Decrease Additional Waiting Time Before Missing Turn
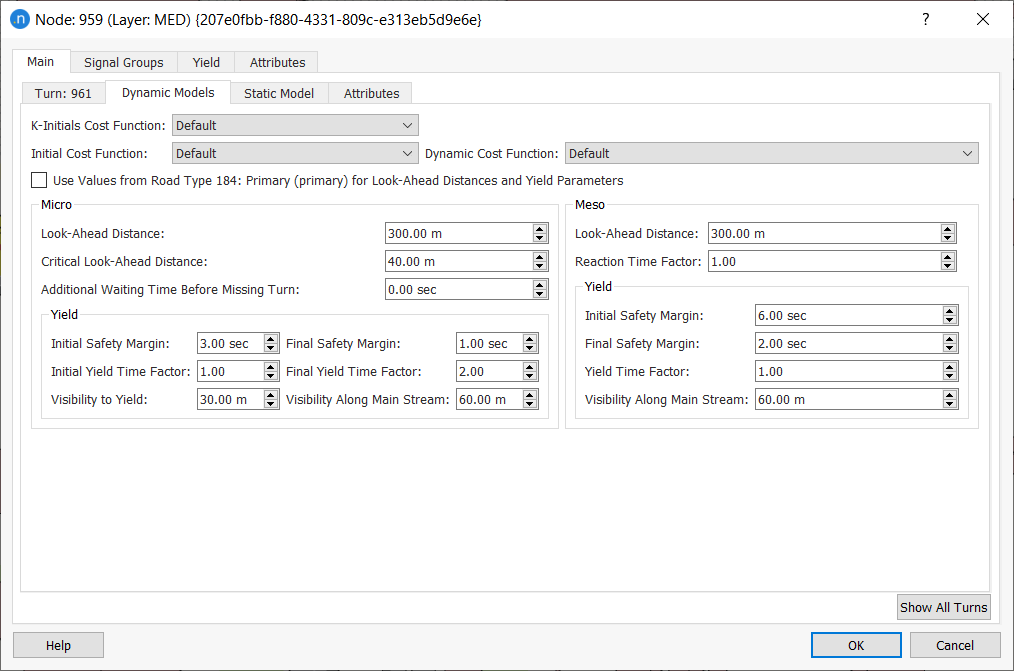This screenshot has height=671, width=1014. point(539,293)
